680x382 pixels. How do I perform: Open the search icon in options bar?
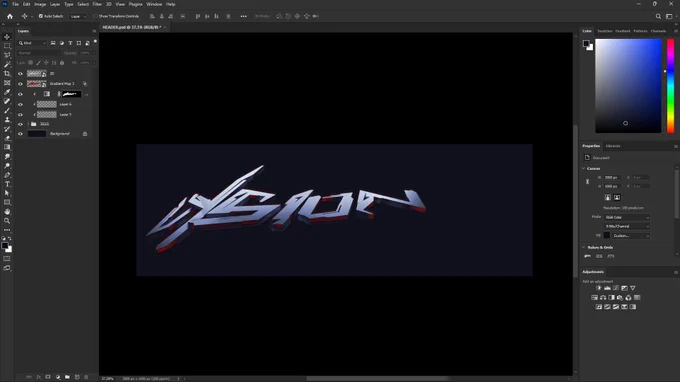[x=658, y=16]
